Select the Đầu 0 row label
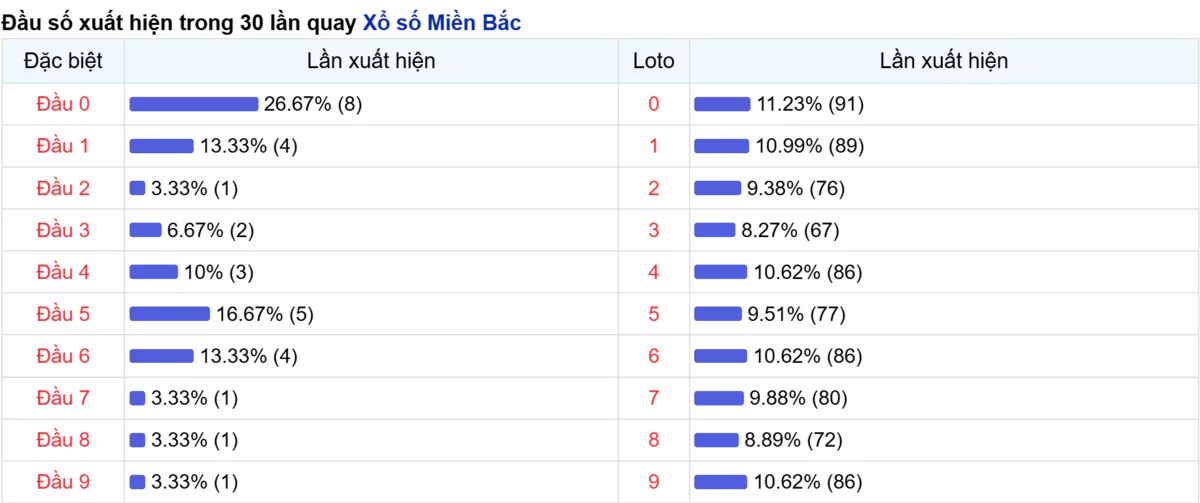 63,104
